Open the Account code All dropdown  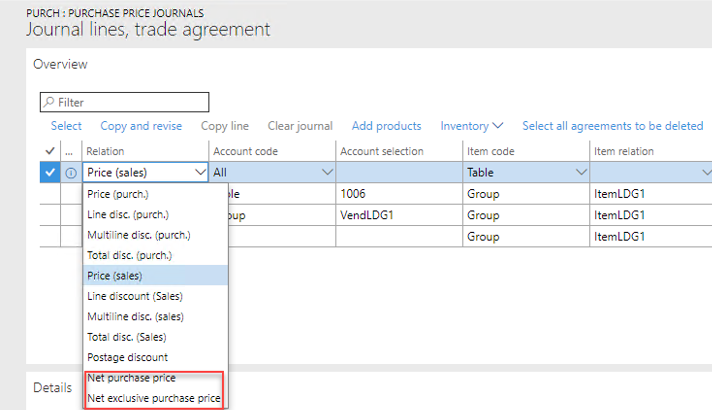click(326, 172)
